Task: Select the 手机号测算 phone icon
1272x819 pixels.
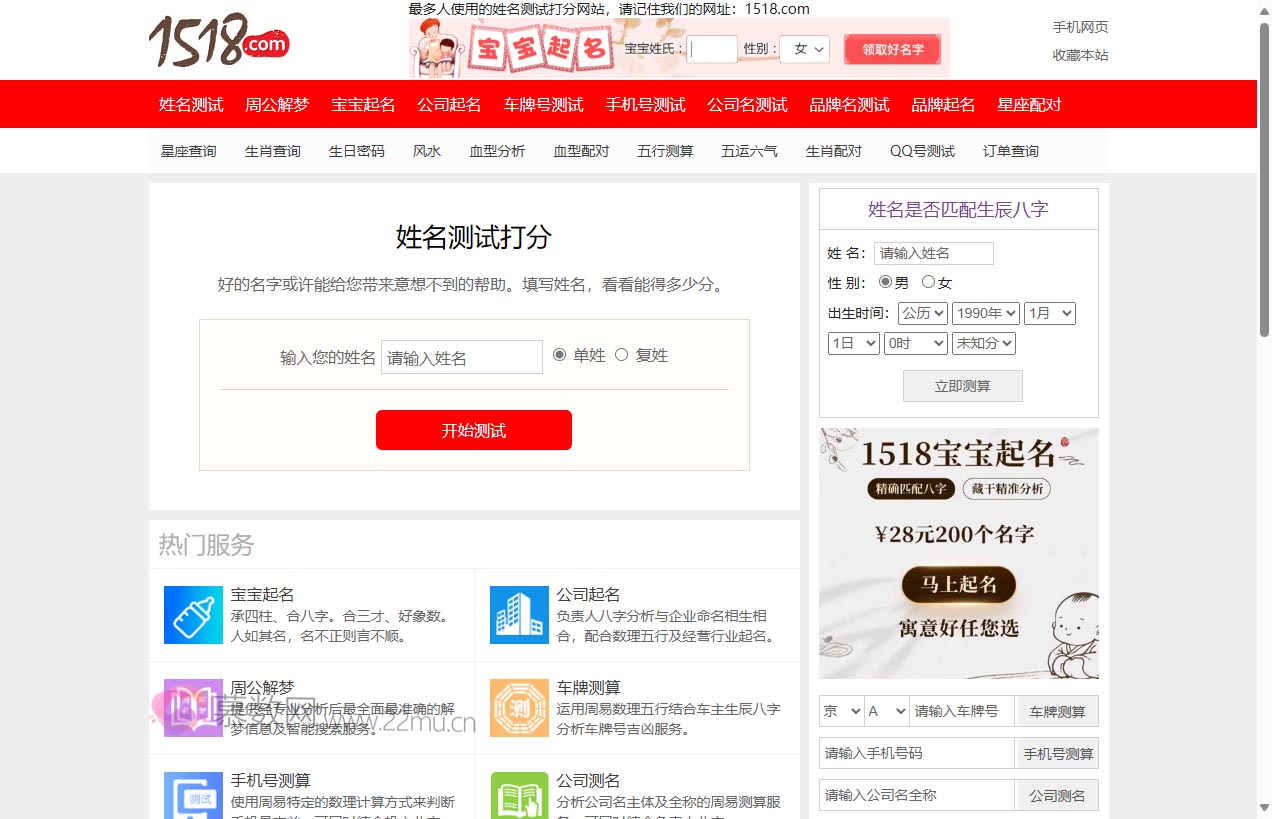Action: click(x=193, y=795)
